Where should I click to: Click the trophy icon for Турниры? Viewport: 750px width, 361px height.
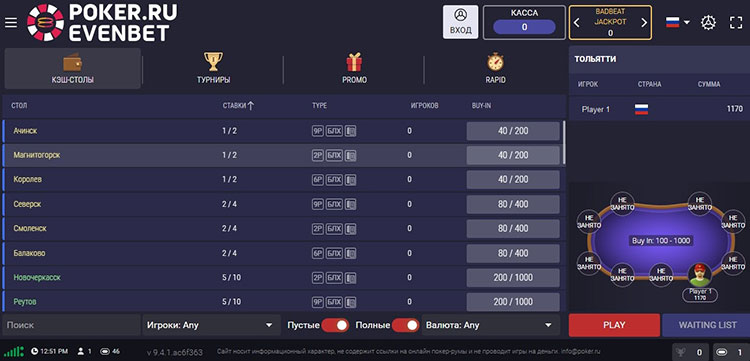click(213, 62)
